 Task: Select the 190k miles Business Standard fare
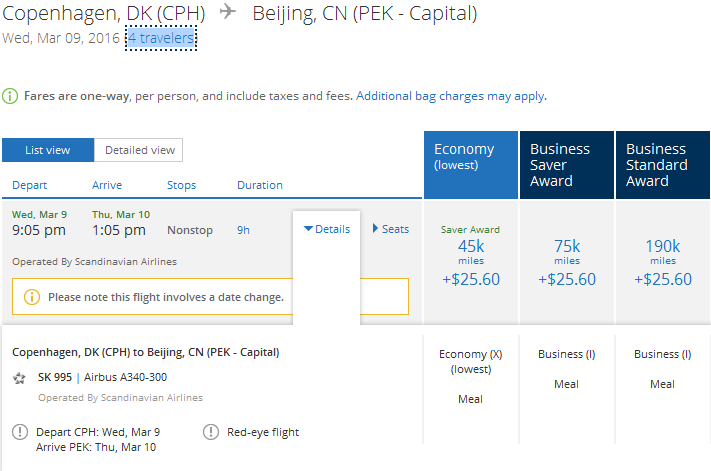point(662,262)
